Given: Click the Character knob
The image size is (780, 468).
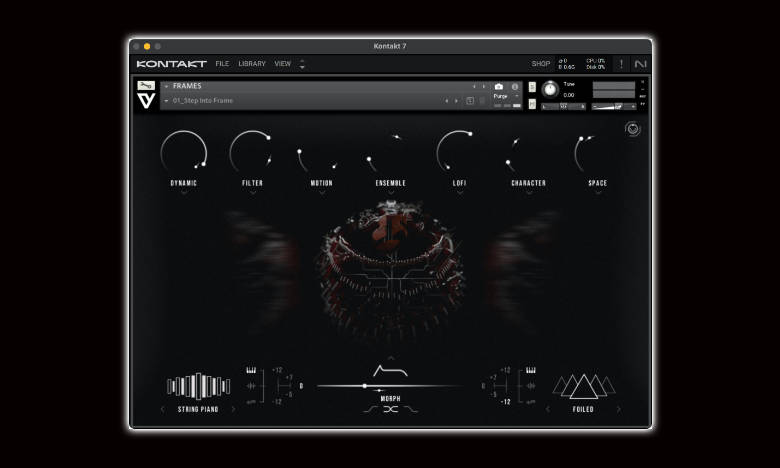Looking at the screenshot, I should [529, 153].
